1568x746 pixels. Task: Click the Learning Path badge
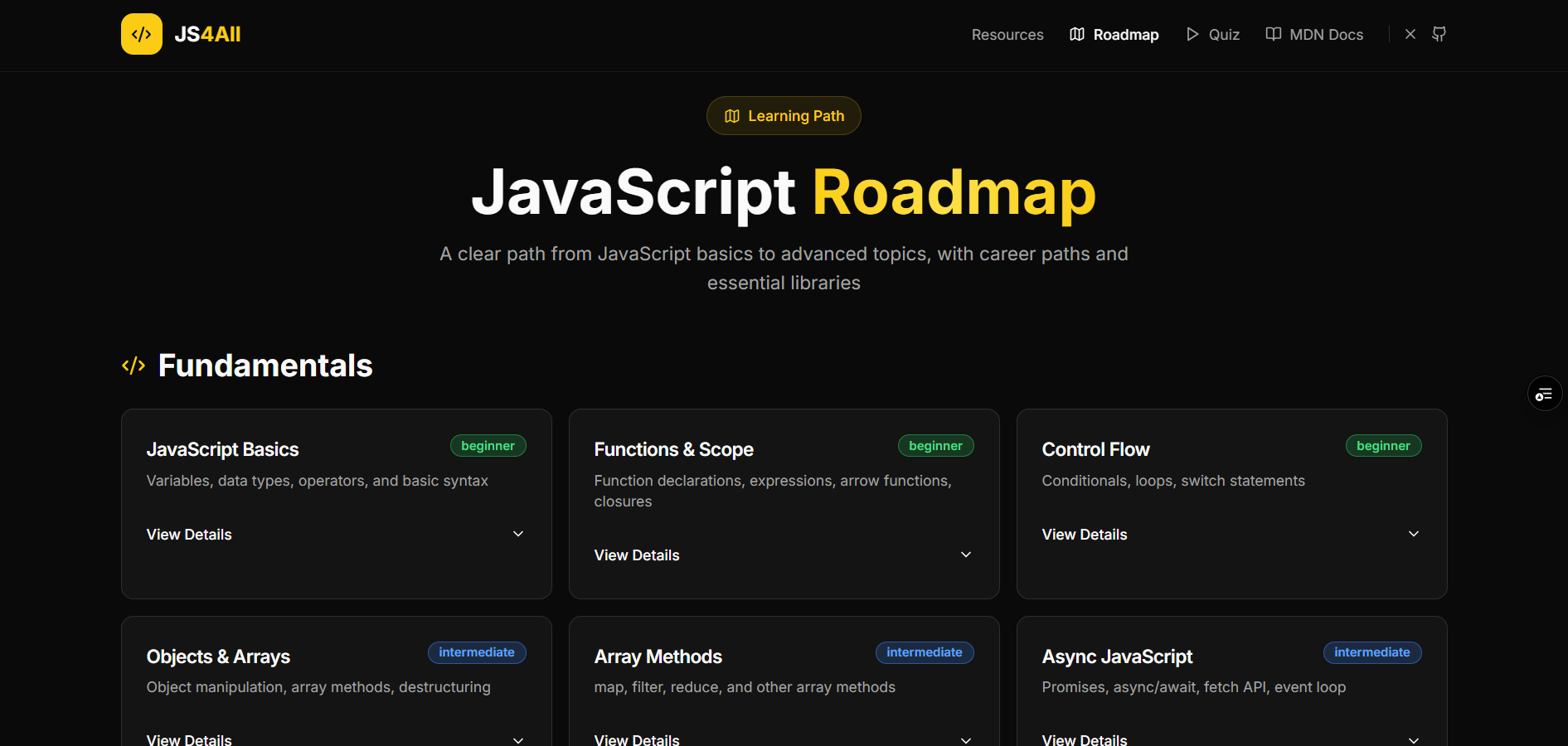point(784,116)
